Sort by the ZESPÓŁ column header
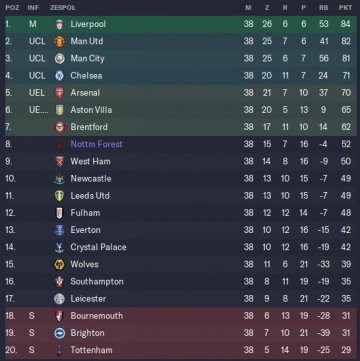 pos(63,8)
